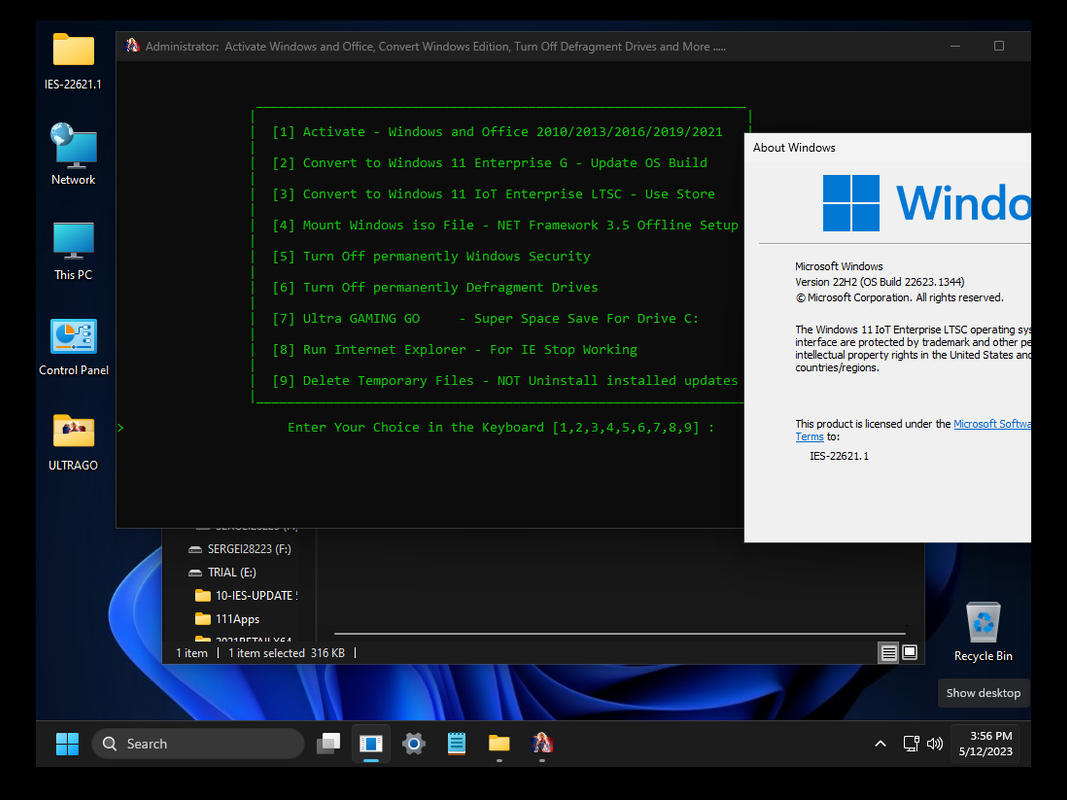Screen dimensions: 1067x800
Task: Open the clock showing 3:56 PM
Action: pos(985,744)
